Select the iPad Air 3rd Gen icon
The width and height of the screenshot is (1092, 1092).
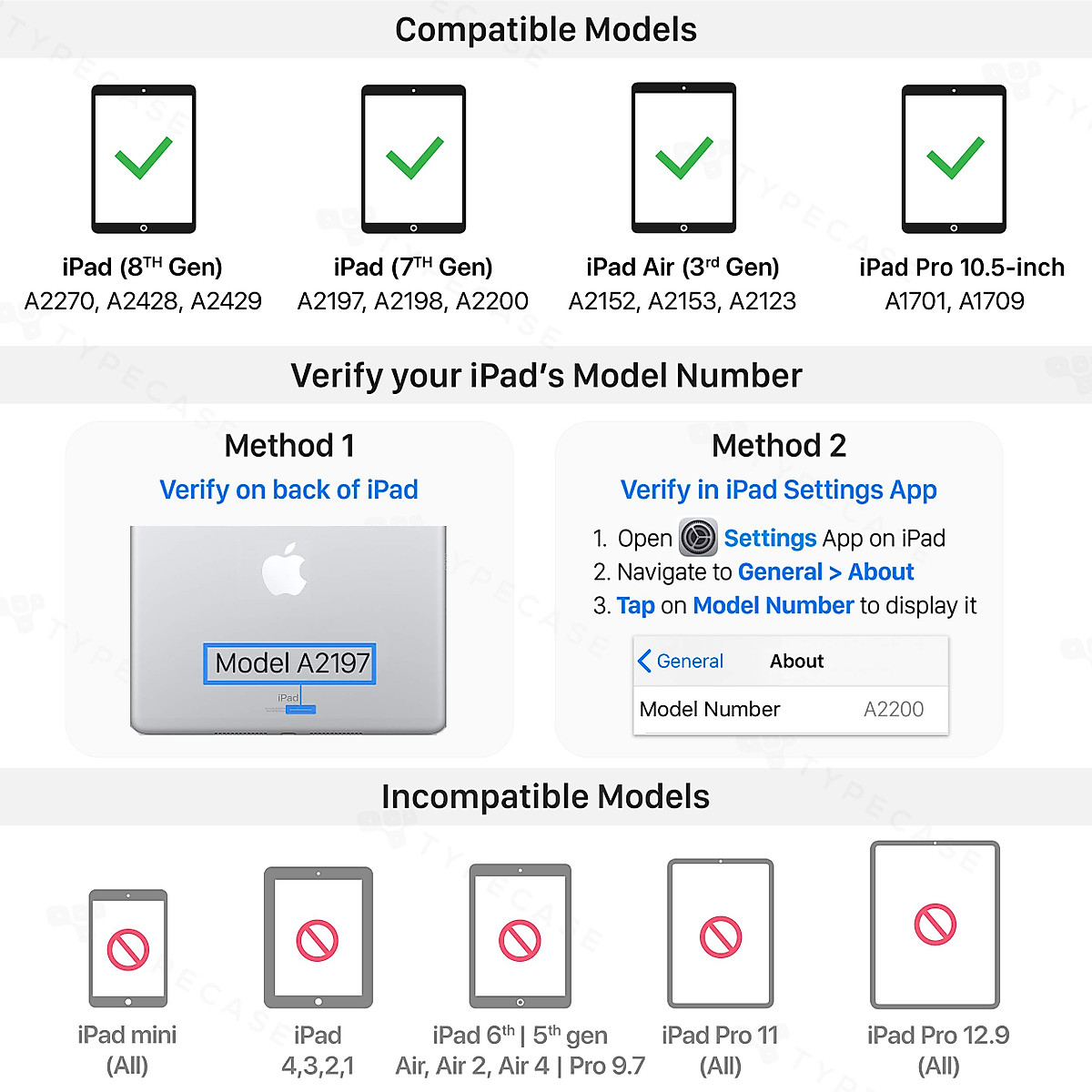pos(683,159)
